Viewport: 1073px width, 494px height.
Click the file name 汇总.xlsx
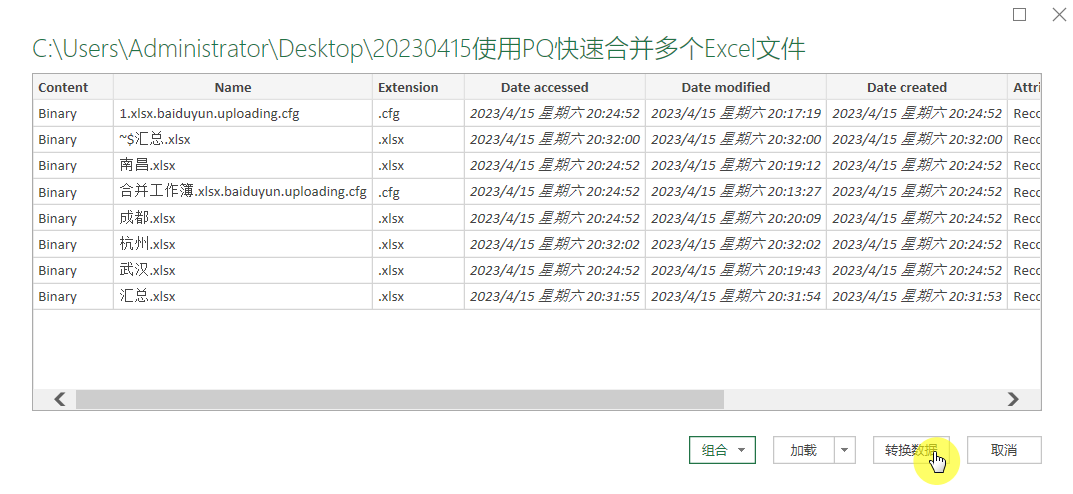pos(147,296)
